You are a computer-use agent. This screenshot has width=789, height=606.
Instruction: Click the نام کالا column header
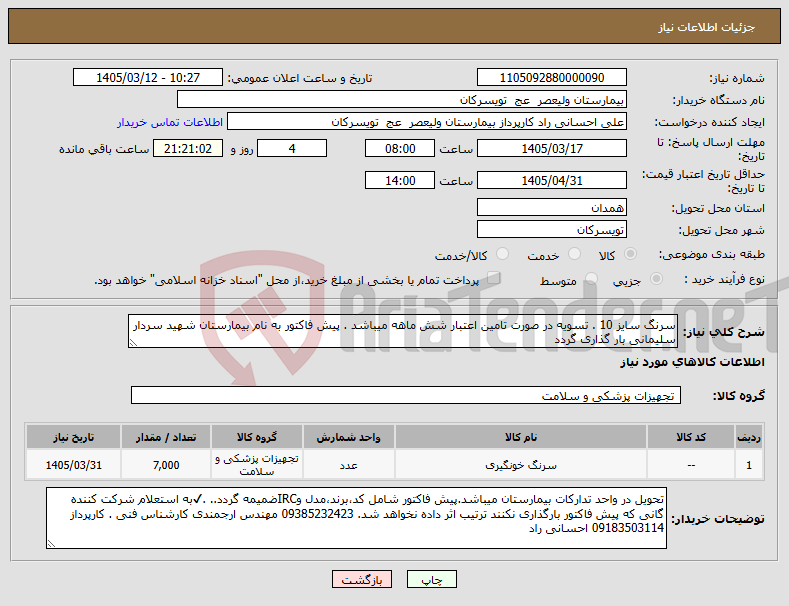click(x=521, y=437)
